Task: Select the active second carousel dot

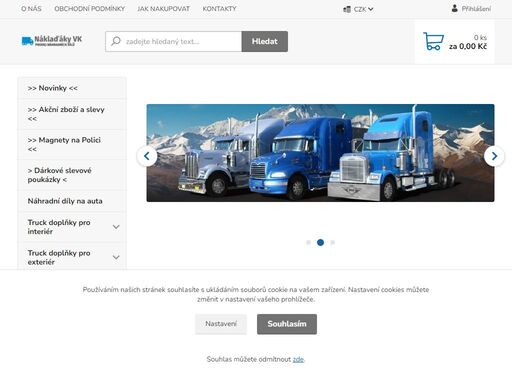Action: coord(320,242)
